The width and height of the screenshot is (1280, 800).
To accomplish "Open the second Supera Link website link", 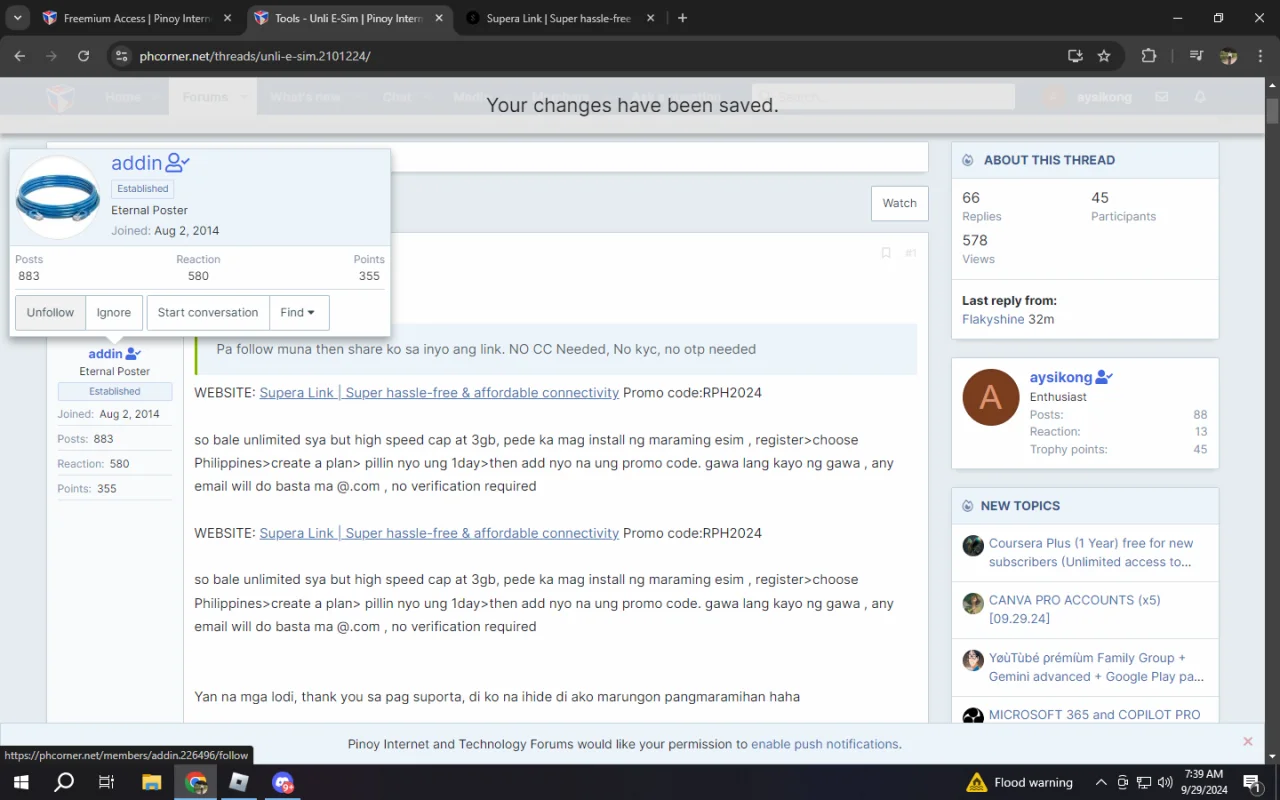I will click(x=439, y=533).
